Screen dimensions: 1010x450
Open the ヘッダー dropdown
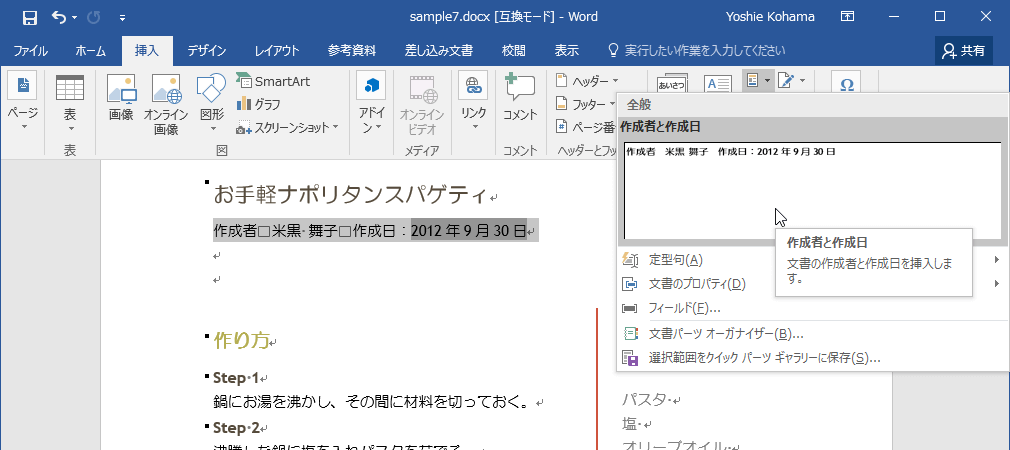click(x=587, y=81)
